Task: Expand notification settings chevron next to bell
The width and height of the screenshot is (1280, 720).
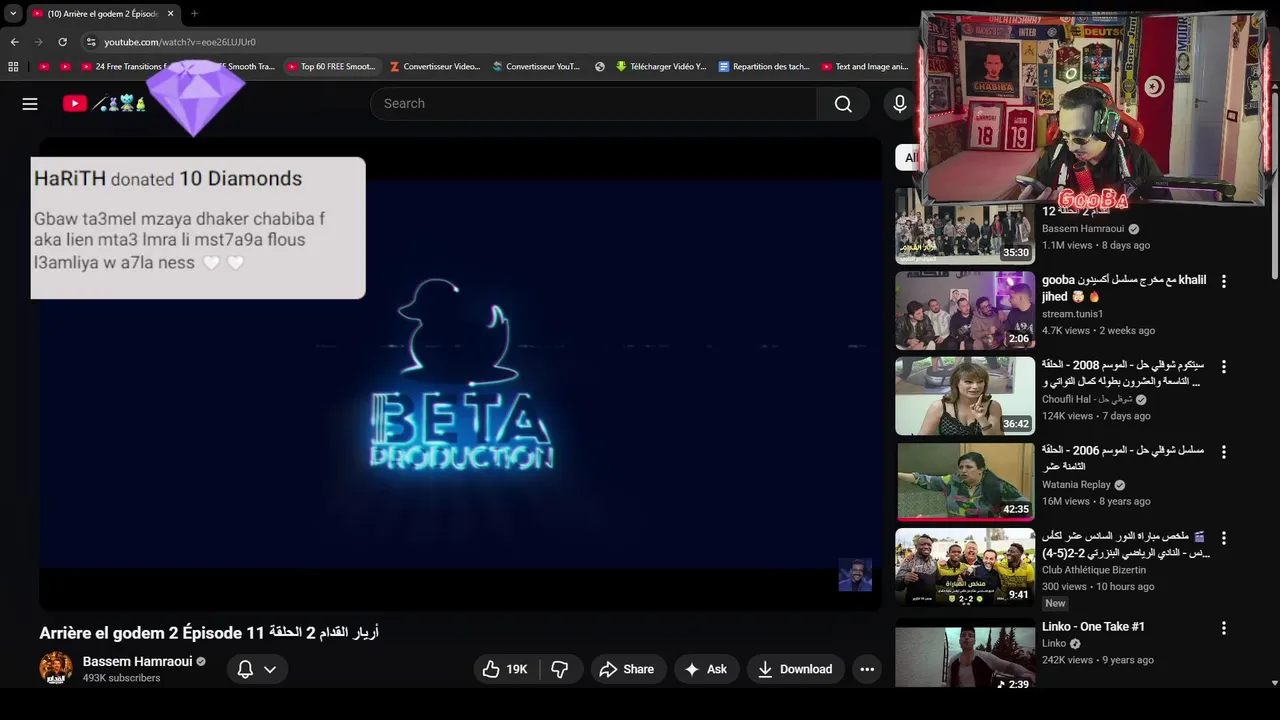Action: coord(270,669)
